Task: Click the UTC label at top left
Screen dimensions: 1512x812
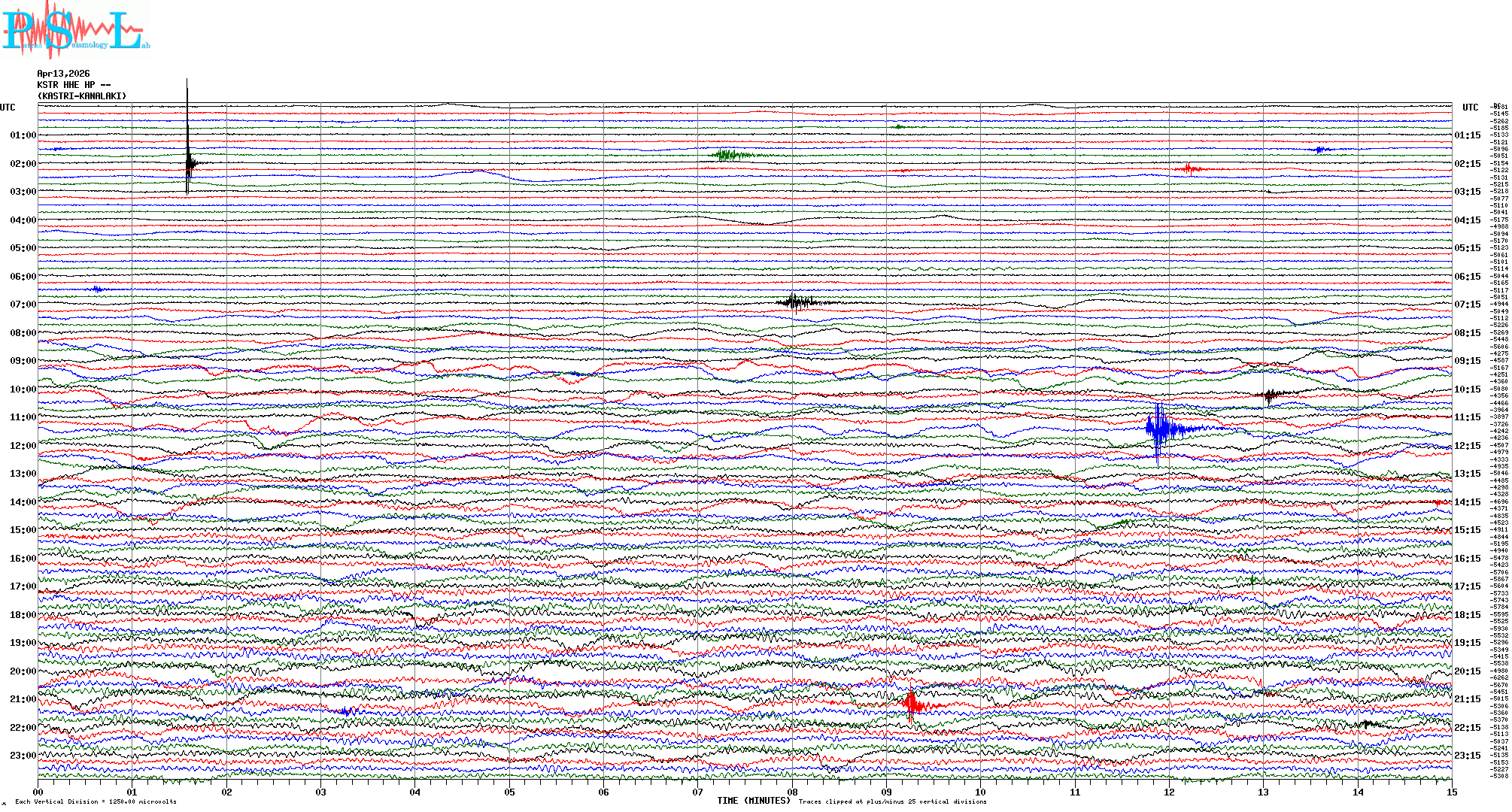Action: point(8,108)
